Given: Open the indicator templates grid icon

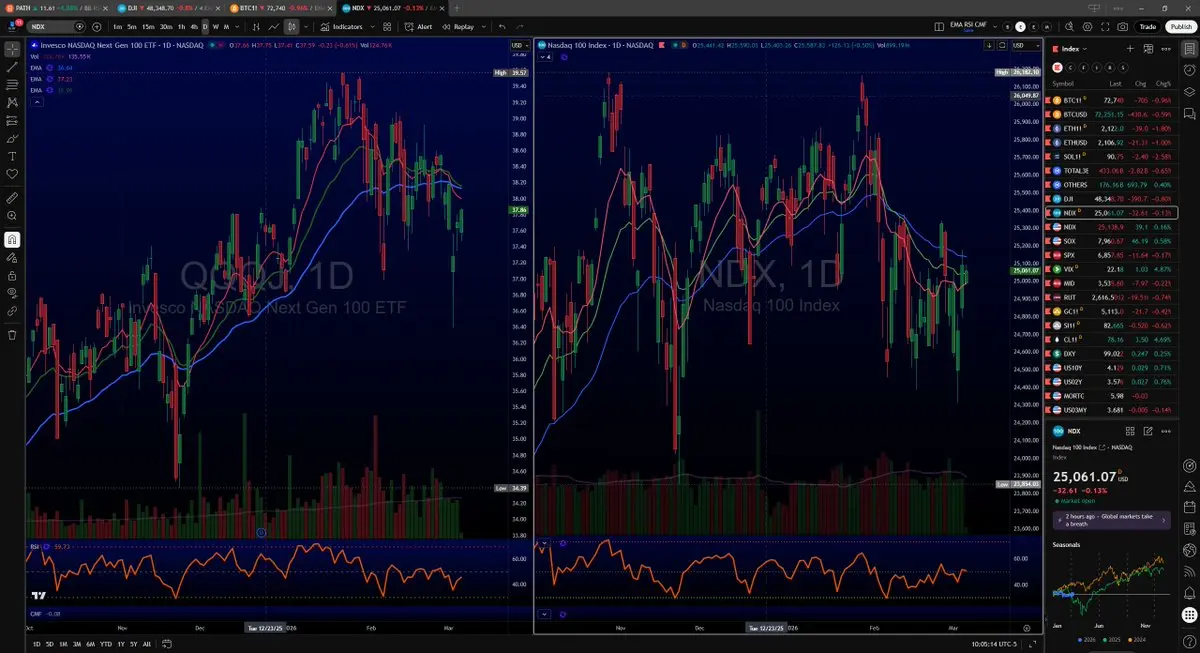Looking at the screenshot, I should 387,26.
